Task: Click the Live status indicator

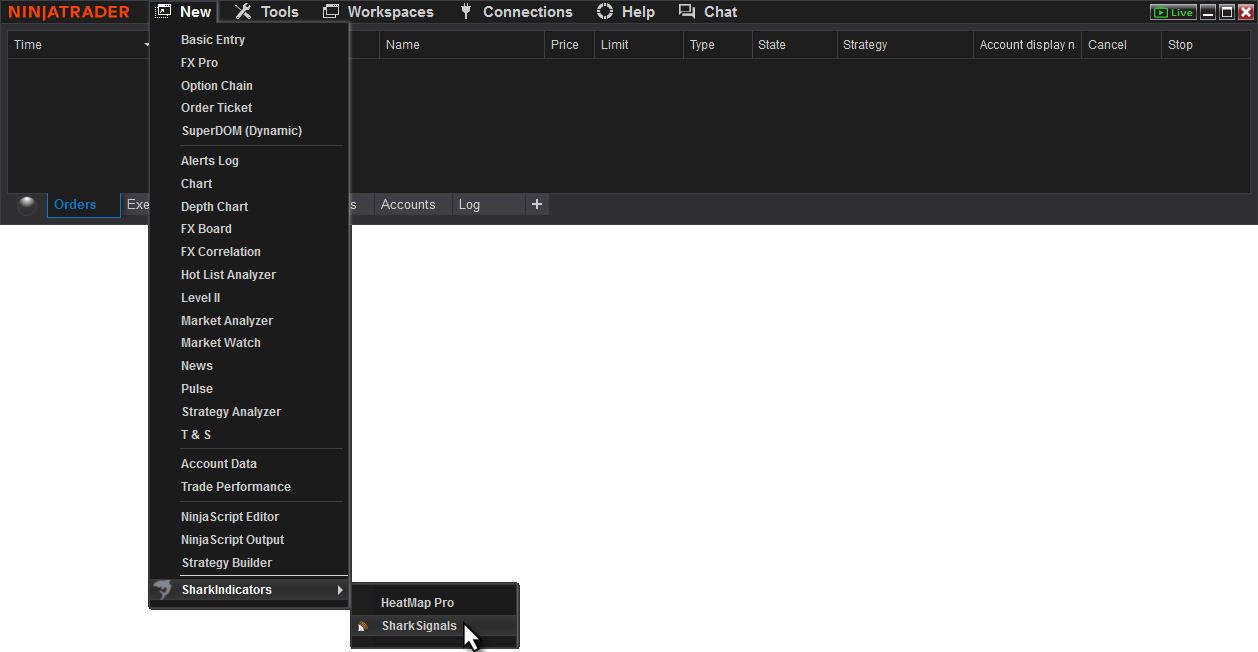Action: (x=1173, y=12)
